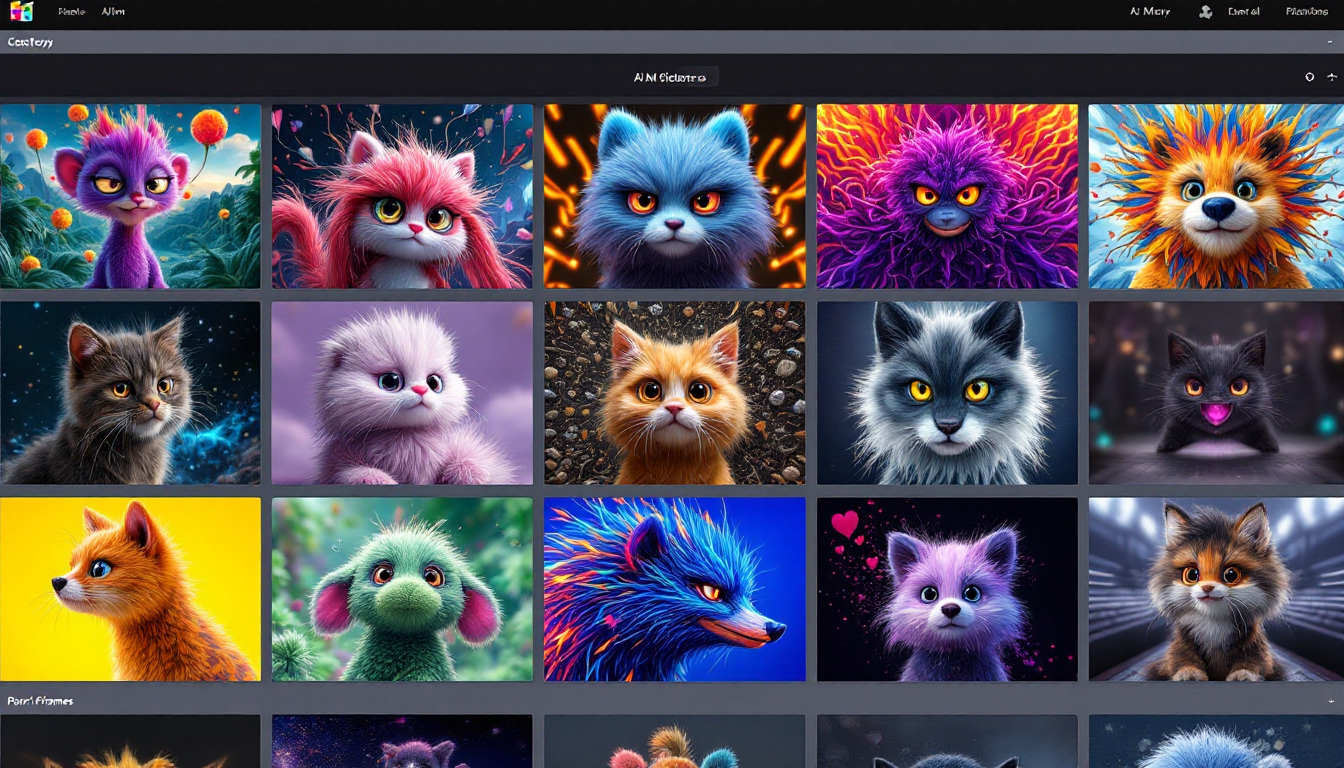
Task: Select the blue spiky hedgehog-wolf thumbnail
Action: [674, 589]
